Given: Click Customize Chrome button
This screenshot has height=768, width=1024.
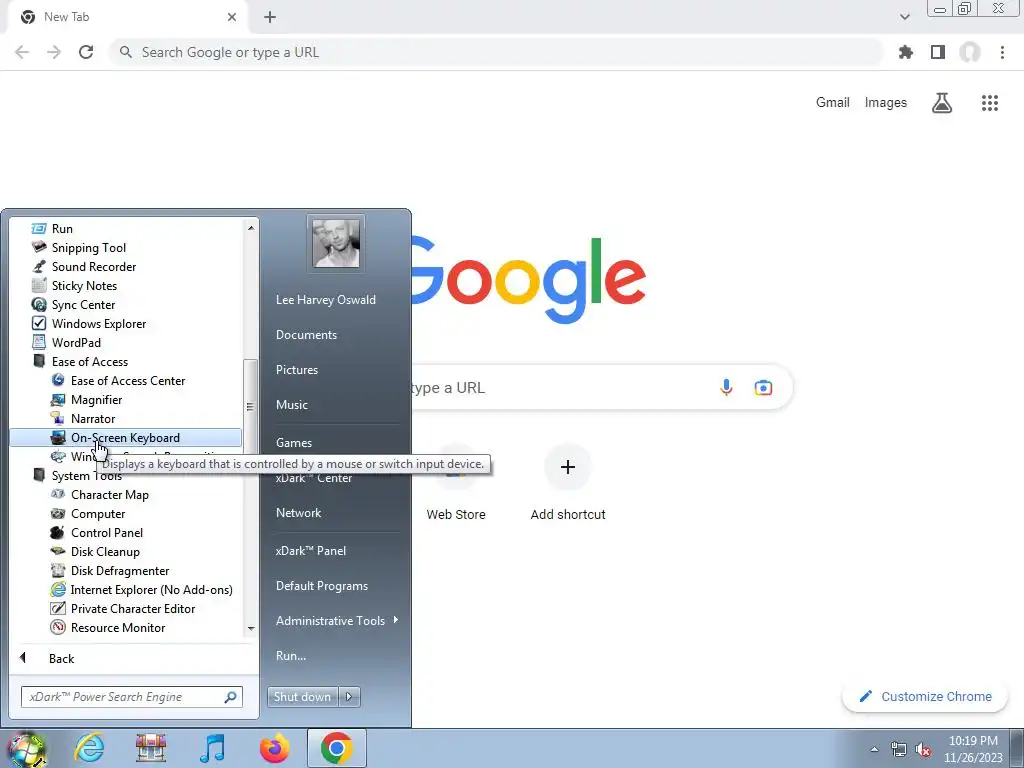Looking at the screenshot, I should point(925,696).
